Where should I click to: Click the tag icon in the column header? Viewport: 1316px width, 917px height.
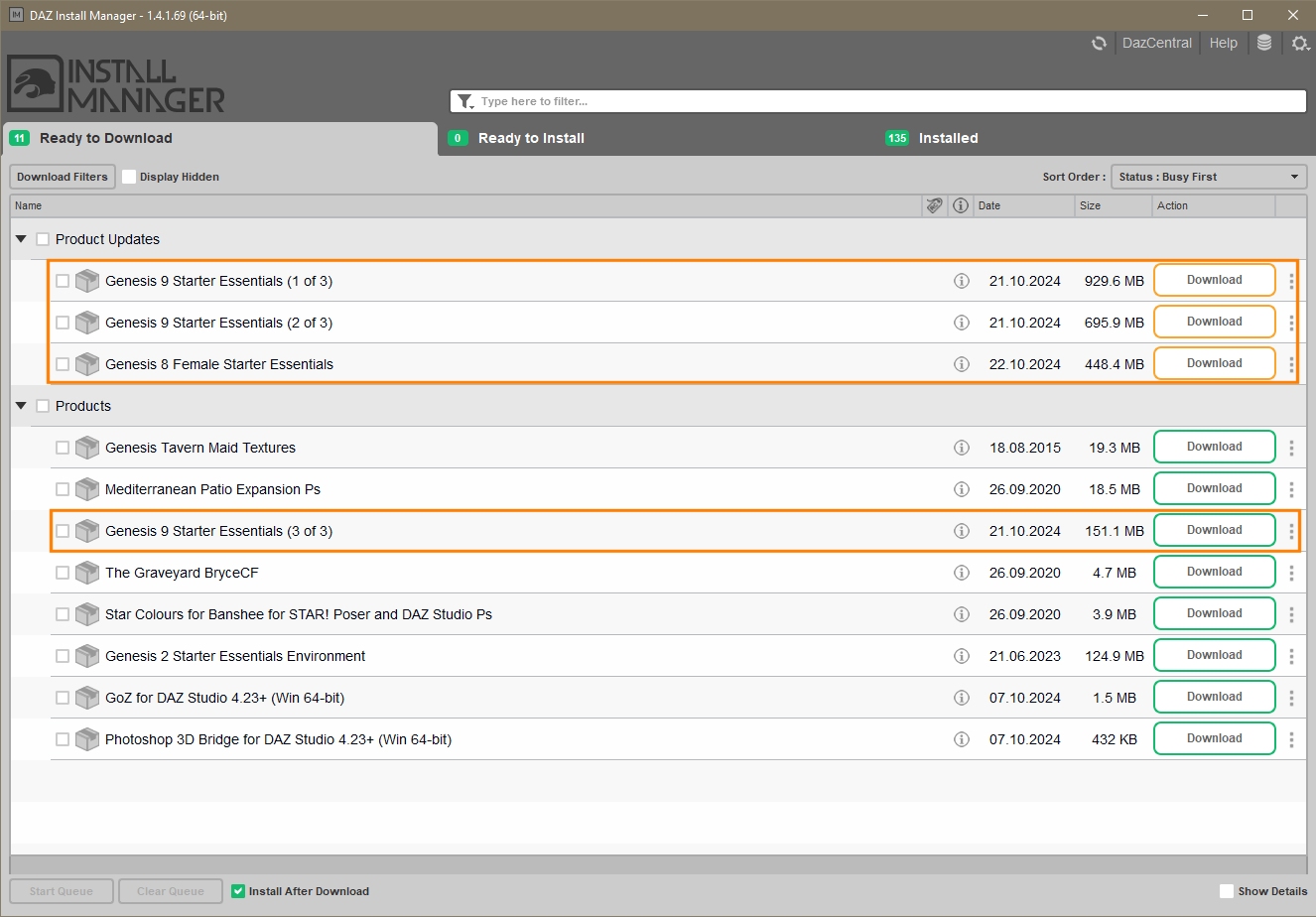pos(934,205)
